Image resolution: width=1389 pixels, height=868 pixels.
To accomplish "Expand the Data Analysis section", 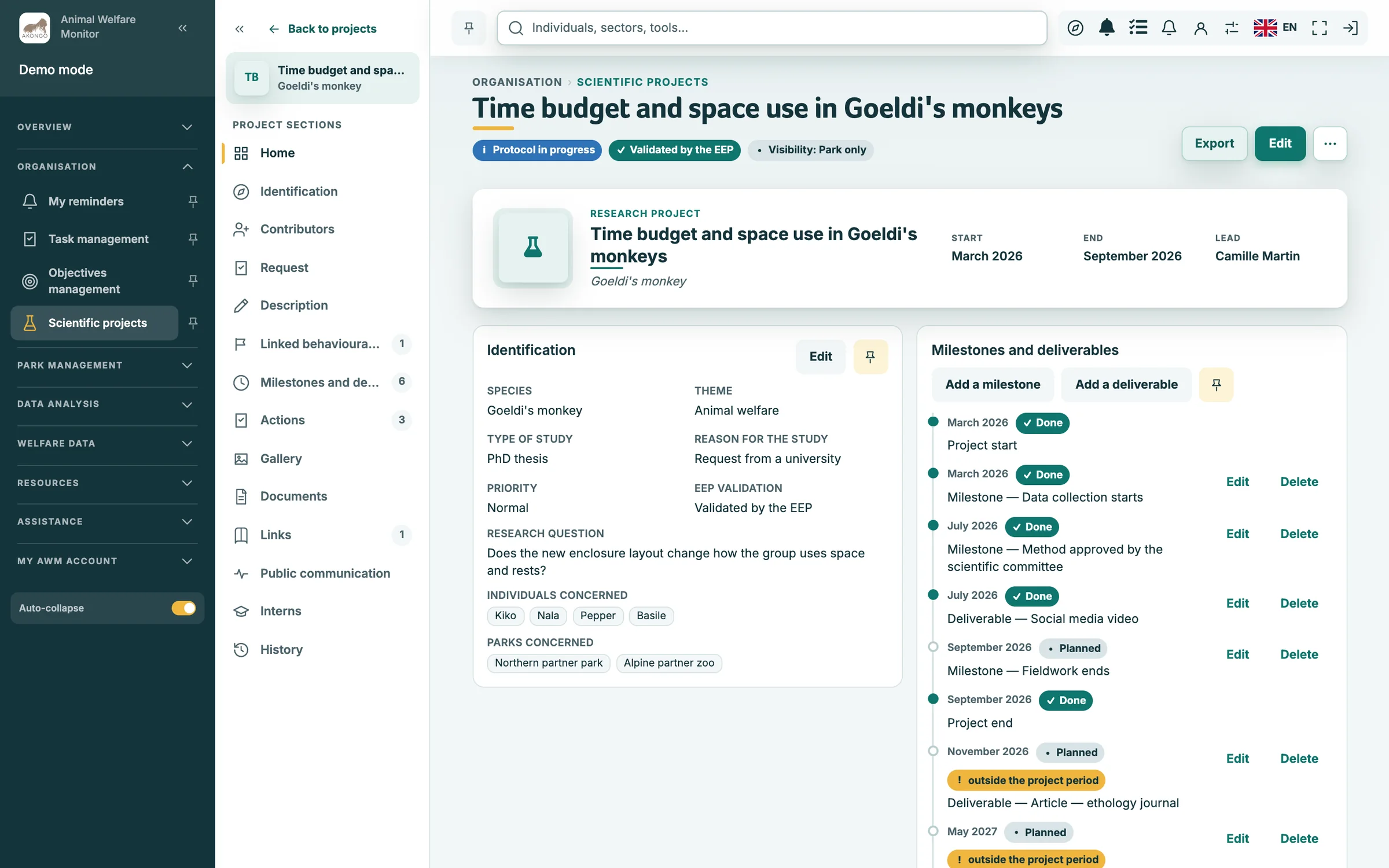I will [x=107, y=404].
